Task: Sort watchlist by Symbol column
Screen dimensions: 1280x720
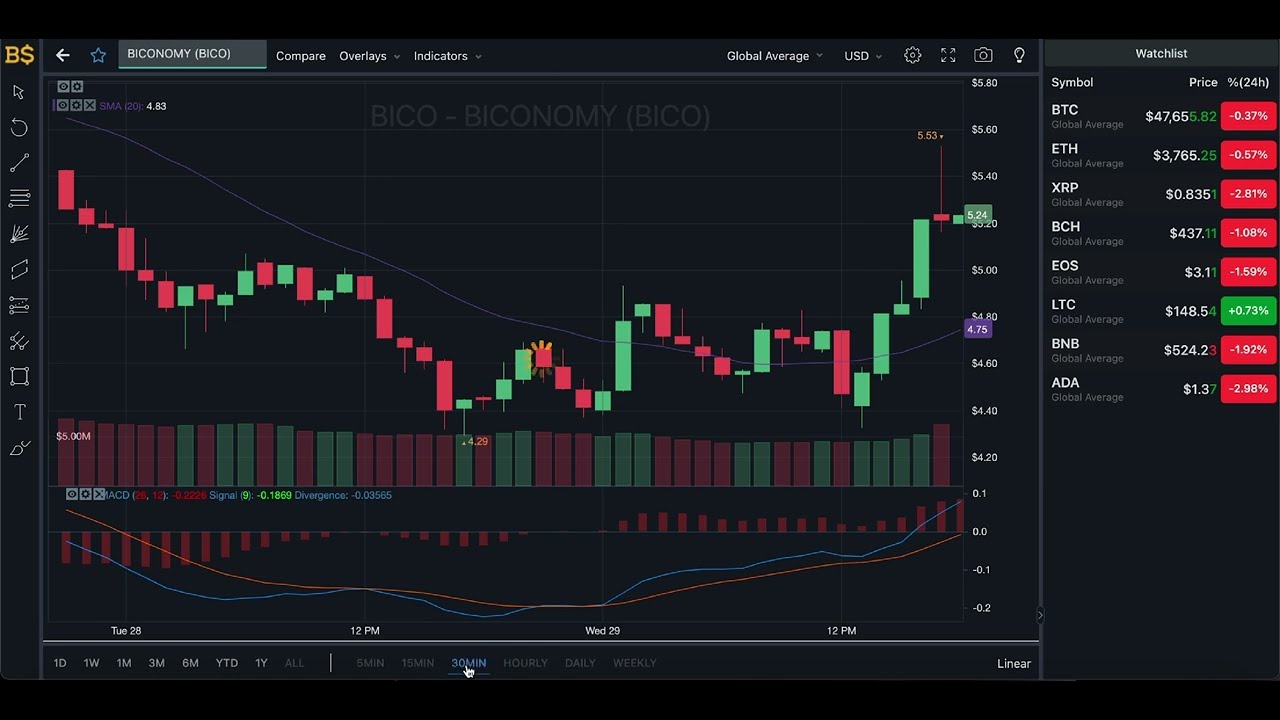Action: [1072, 83]
